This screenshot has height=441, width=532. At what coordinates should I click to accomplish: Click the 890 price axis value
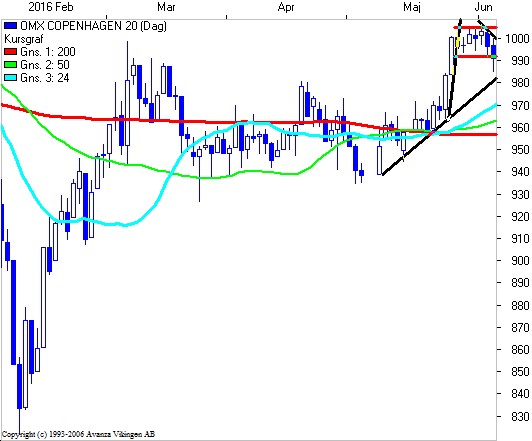520,283
